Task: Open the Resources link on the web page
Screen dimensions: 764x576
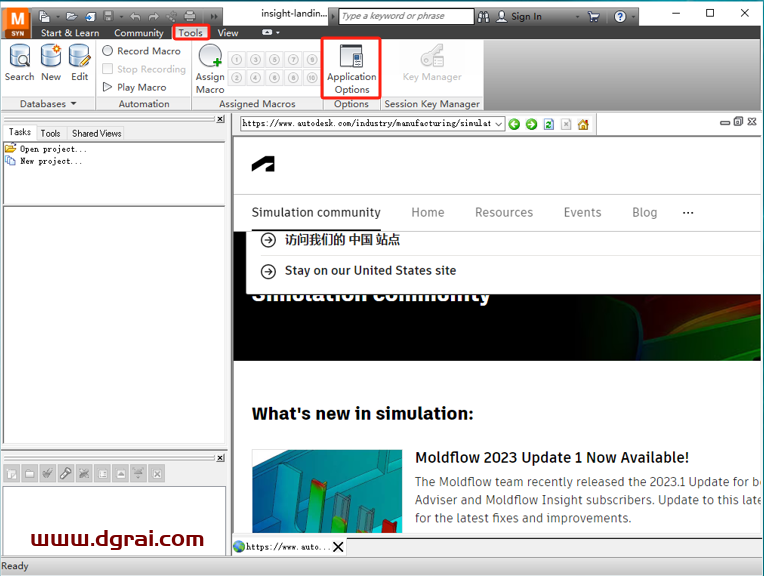Action: (x=504, y=212)
